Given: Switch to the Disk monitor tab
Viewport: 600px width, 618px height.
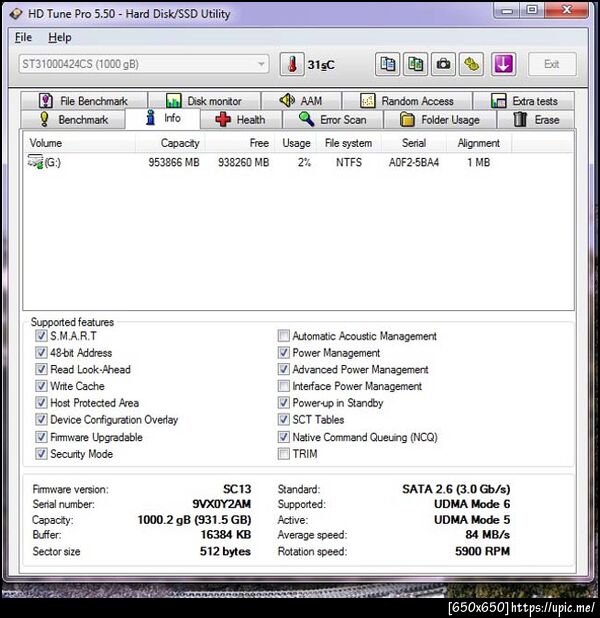Looking at the screenshot, I should coord(205,101).
